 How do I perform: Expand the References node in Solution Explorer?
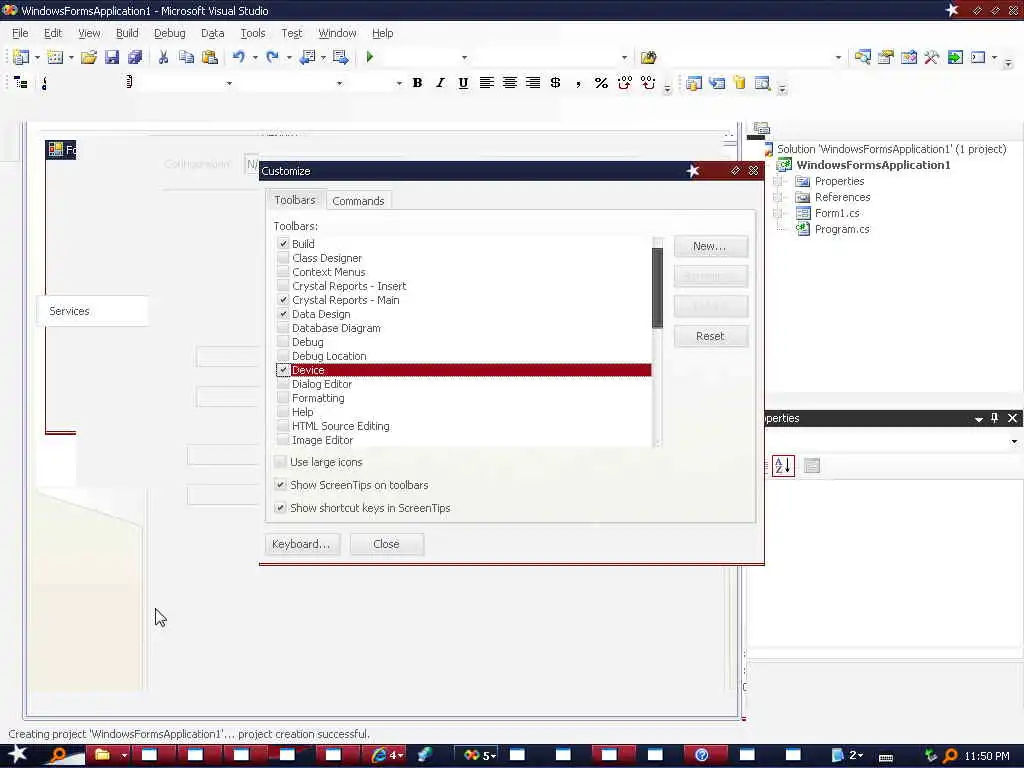click(x=778, y=197)
